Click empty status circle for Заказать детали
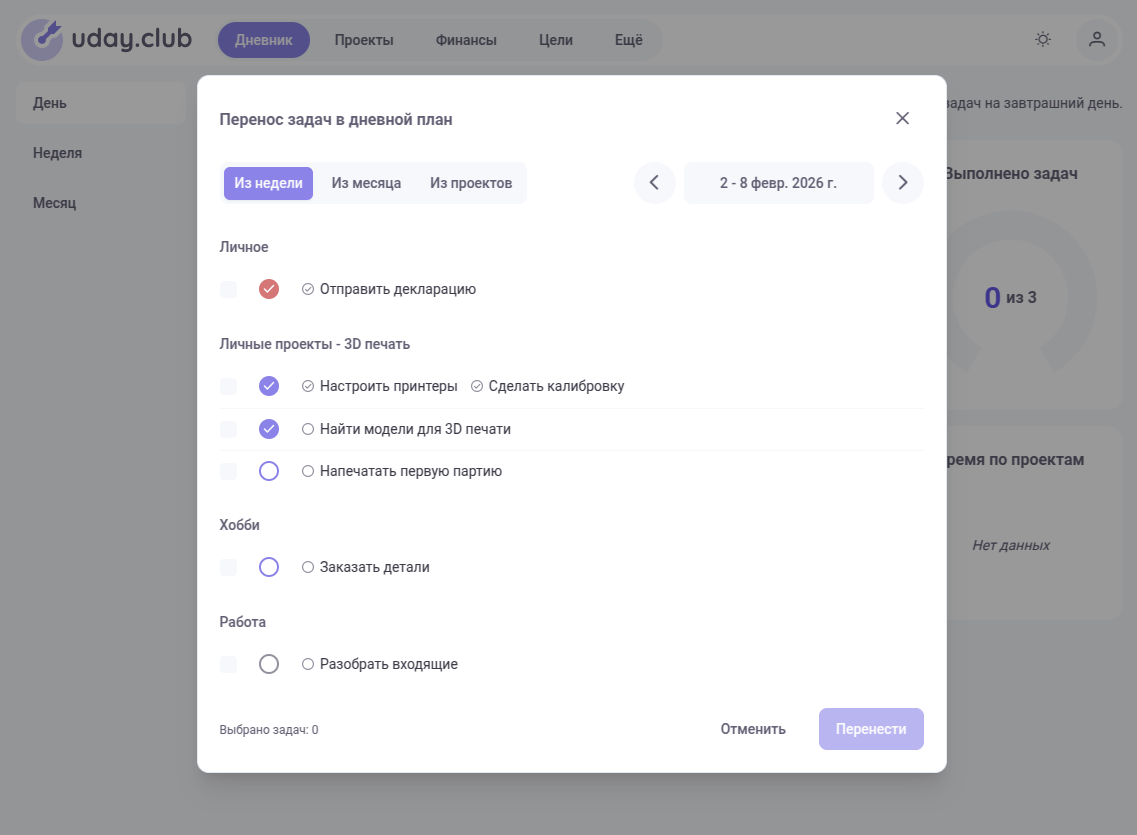Image resolution: width=1137 pixels, height=835 pixels. coord(269,567)
